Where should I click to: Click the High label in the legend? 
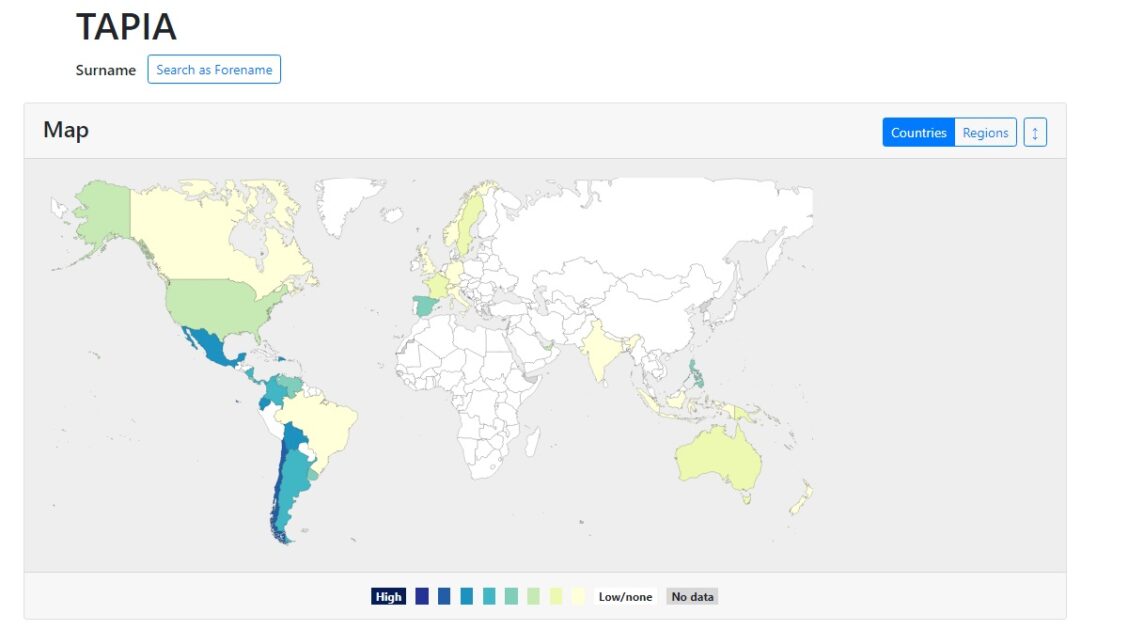coord(388,595)
